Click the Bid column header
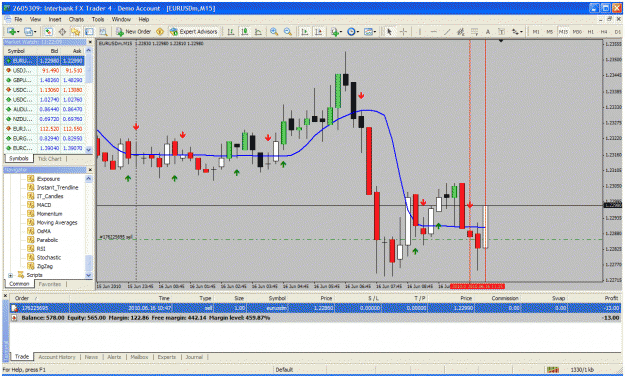 pos(54,51)
